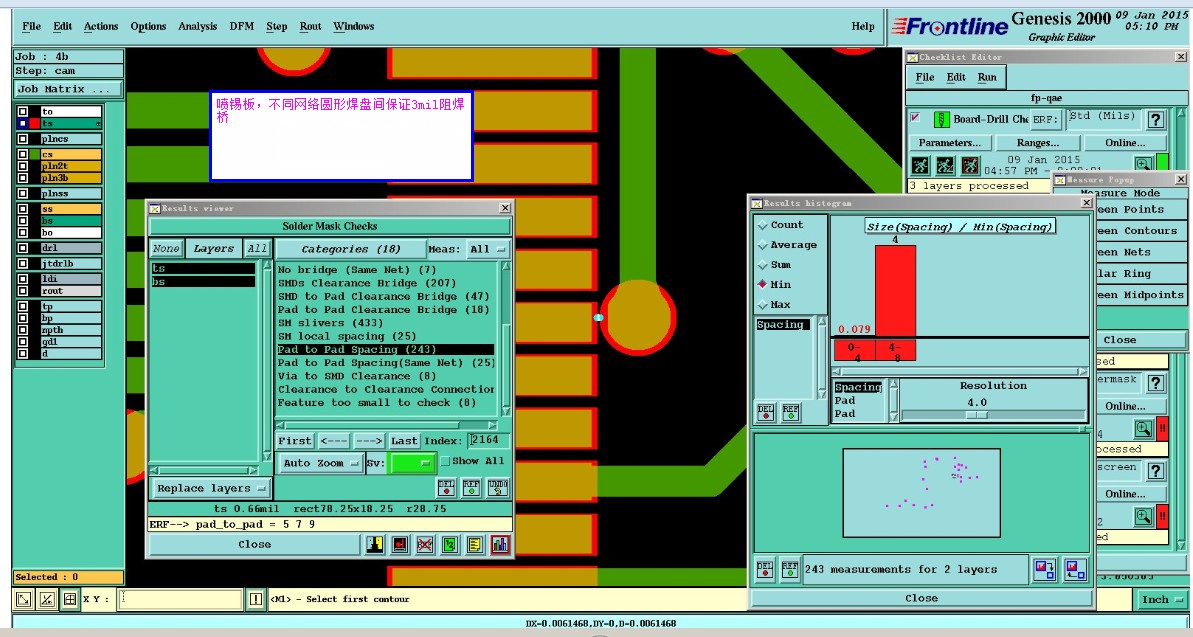Open the Job Matrix ... button
Viewport: 1193px width, 637px height.
pos(68,89)
